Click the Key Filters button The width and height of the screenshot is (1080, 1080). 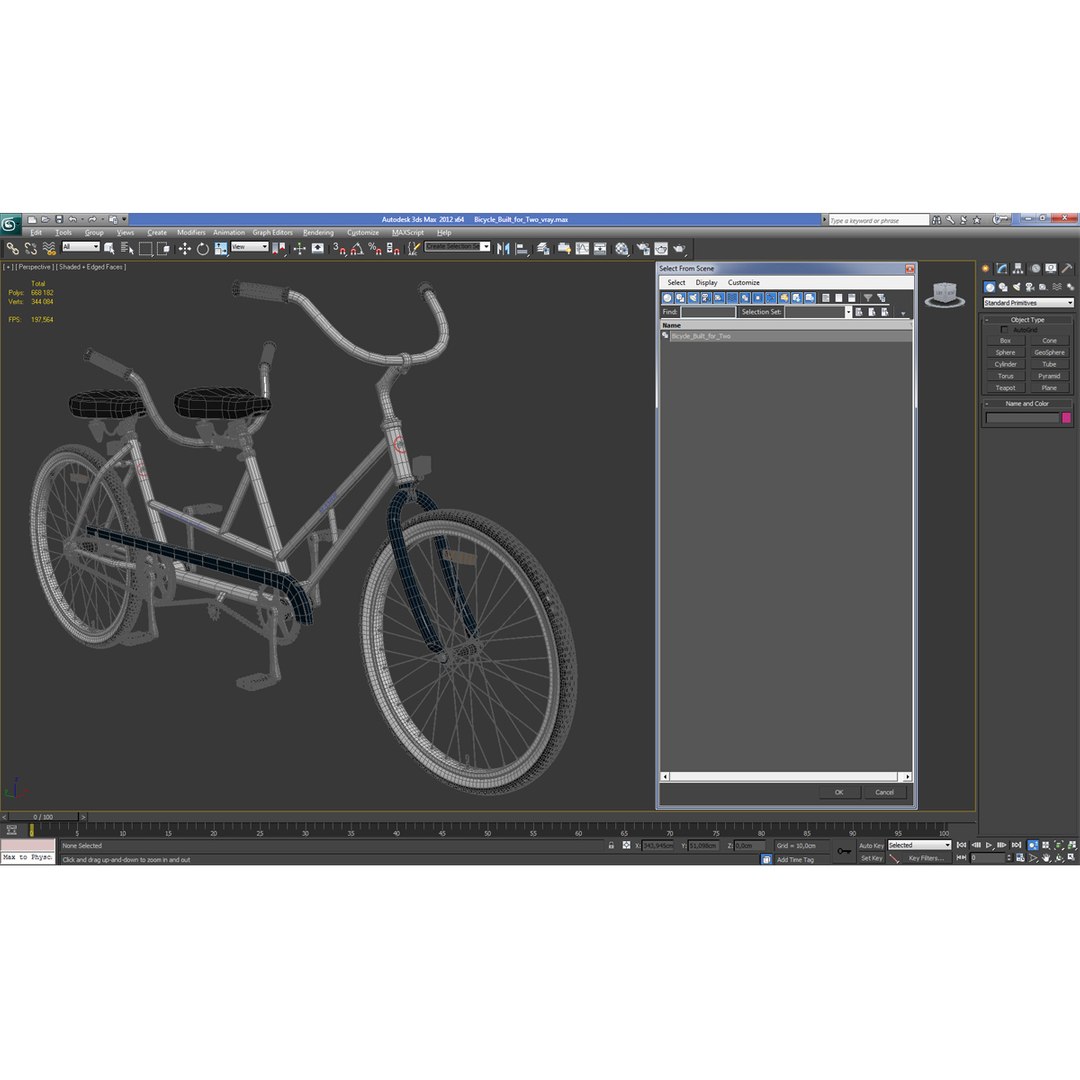tap(926, 858)
